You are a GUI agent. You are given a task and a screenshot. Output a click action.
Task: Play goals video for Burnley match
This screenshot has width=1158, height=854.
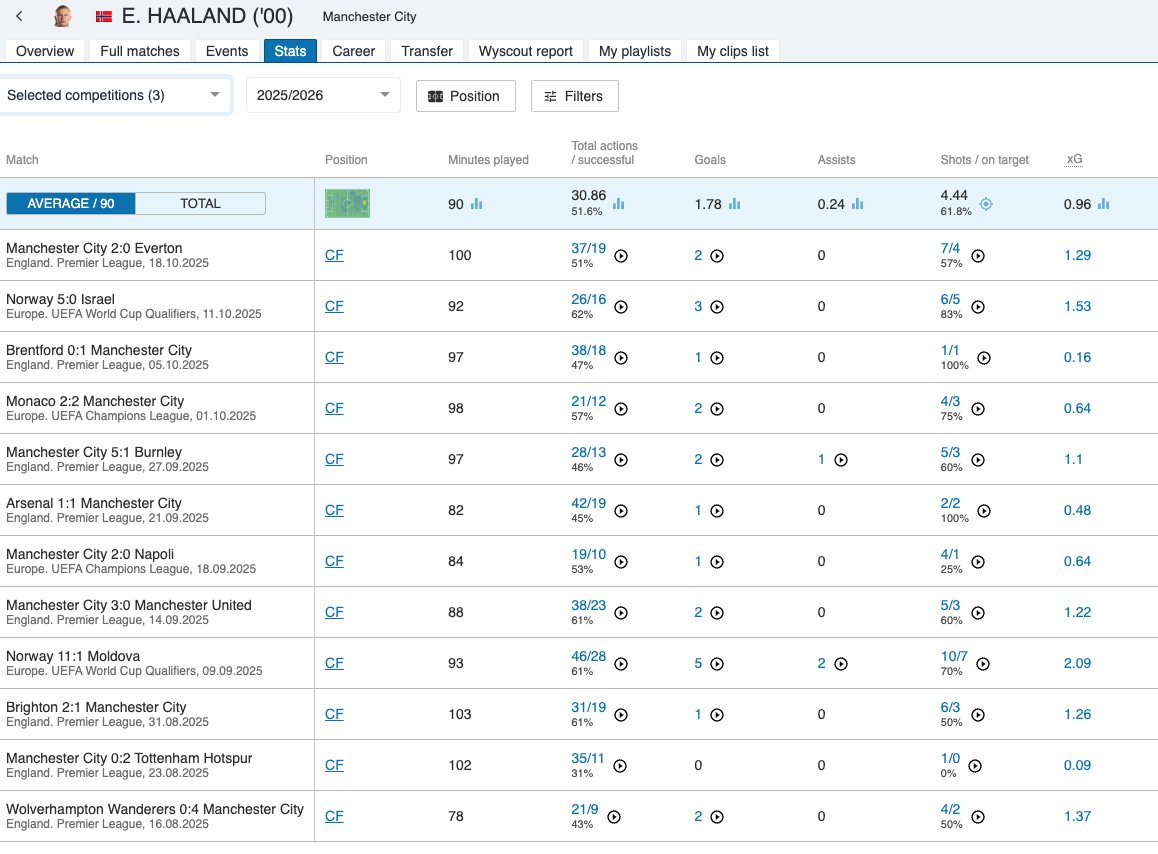point(717,460)
